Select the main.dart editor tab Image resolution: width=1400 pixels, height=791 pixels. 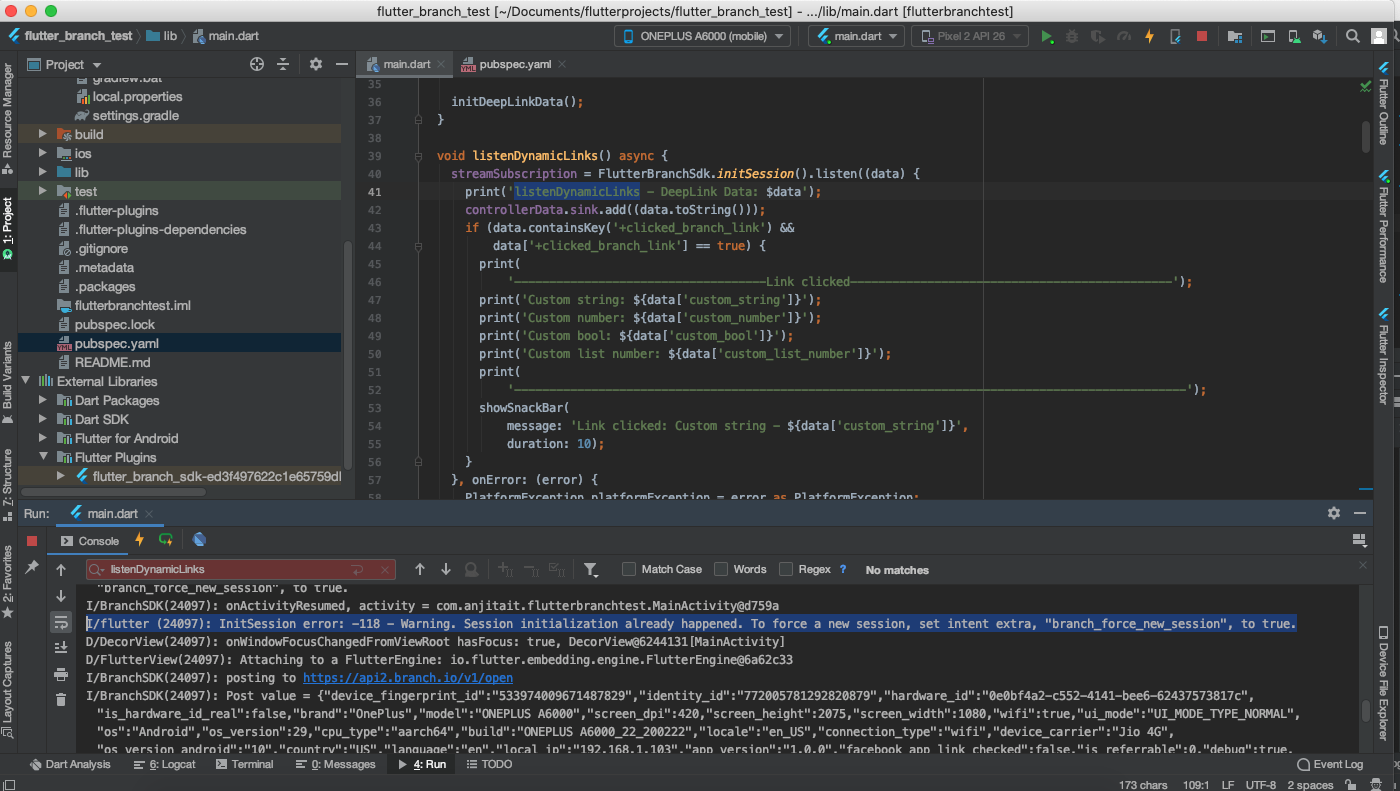404,64
